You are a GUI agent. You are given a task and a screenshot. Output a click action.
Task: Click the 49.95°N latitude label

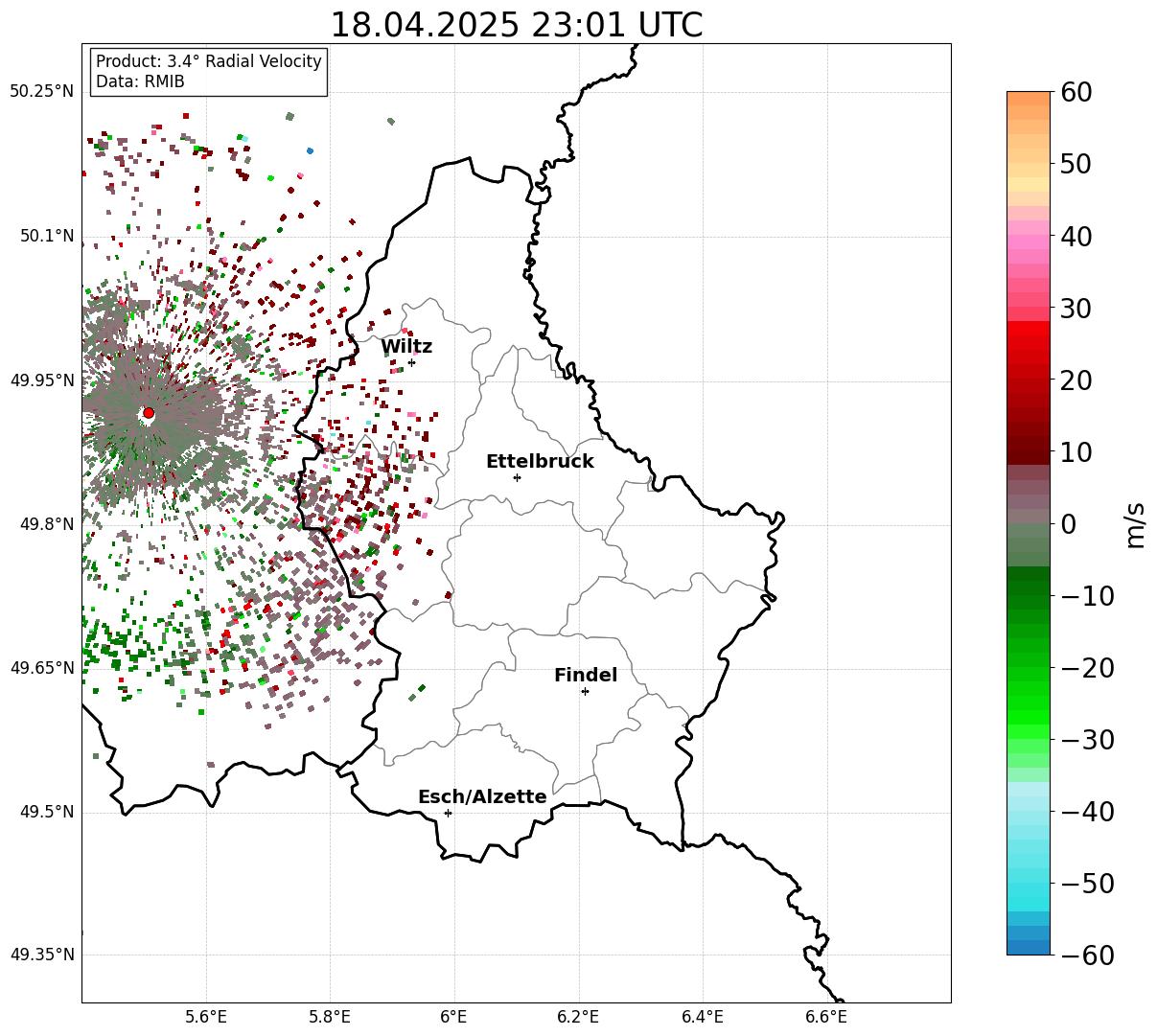click(x=41, y=380)
